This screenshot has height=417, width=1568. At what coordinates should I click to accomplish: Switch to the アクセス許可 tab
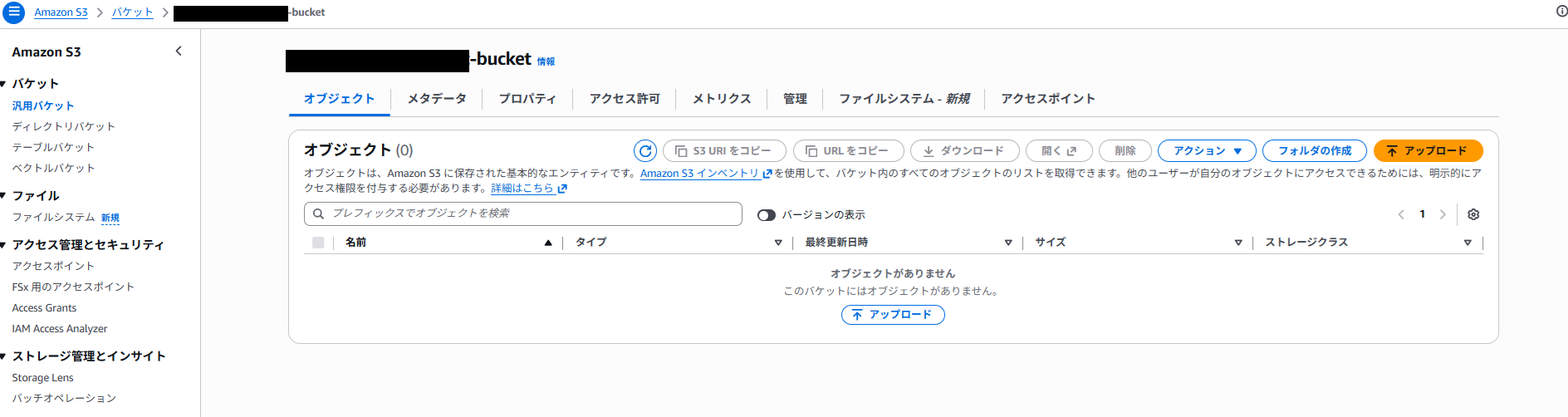click(x=625, y=99)
